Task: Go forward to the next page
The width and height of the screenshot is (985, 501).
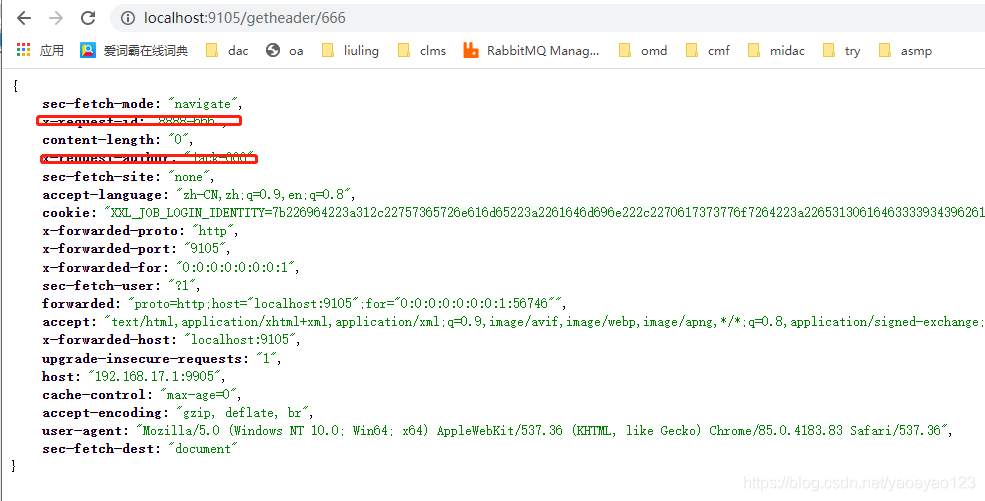Action: coord(56,18)
